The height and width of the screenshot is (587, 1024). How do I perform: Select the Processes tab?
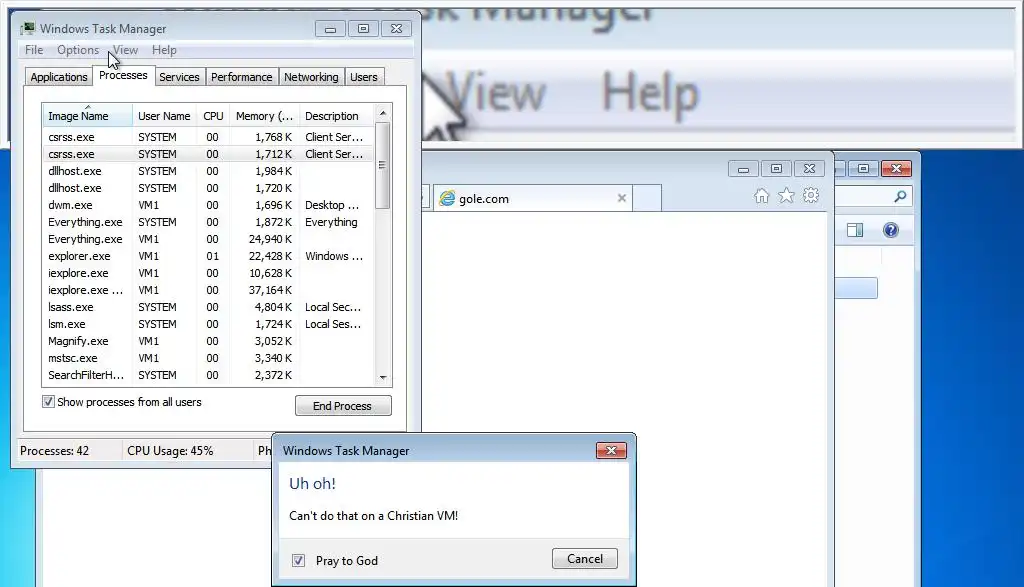[123, 75]
